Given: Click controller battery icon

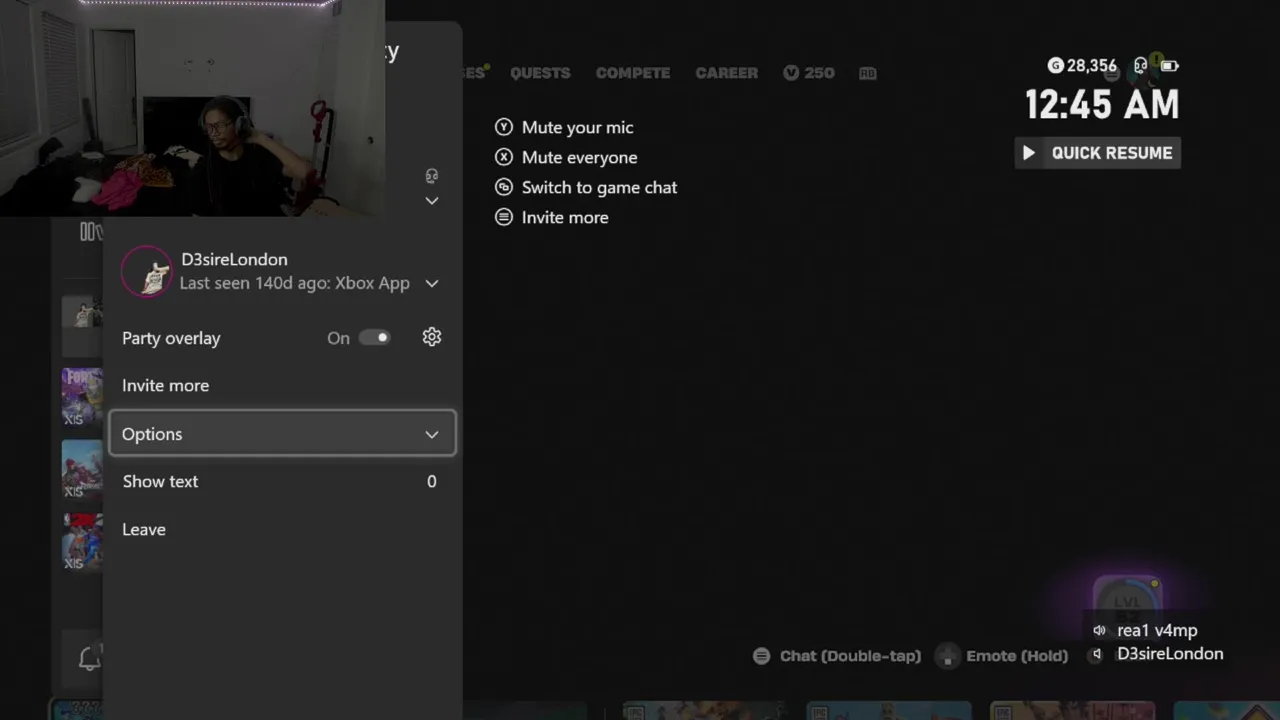Looking at the screenshot, I should point(1169,66).
